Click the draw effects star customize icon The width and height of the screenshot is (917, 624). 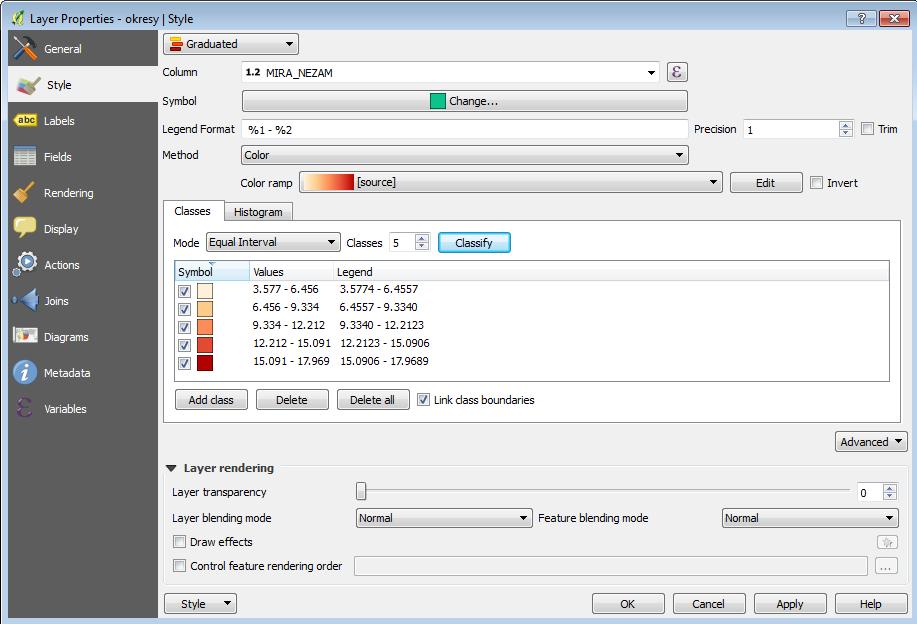click(x=887, y=542)
